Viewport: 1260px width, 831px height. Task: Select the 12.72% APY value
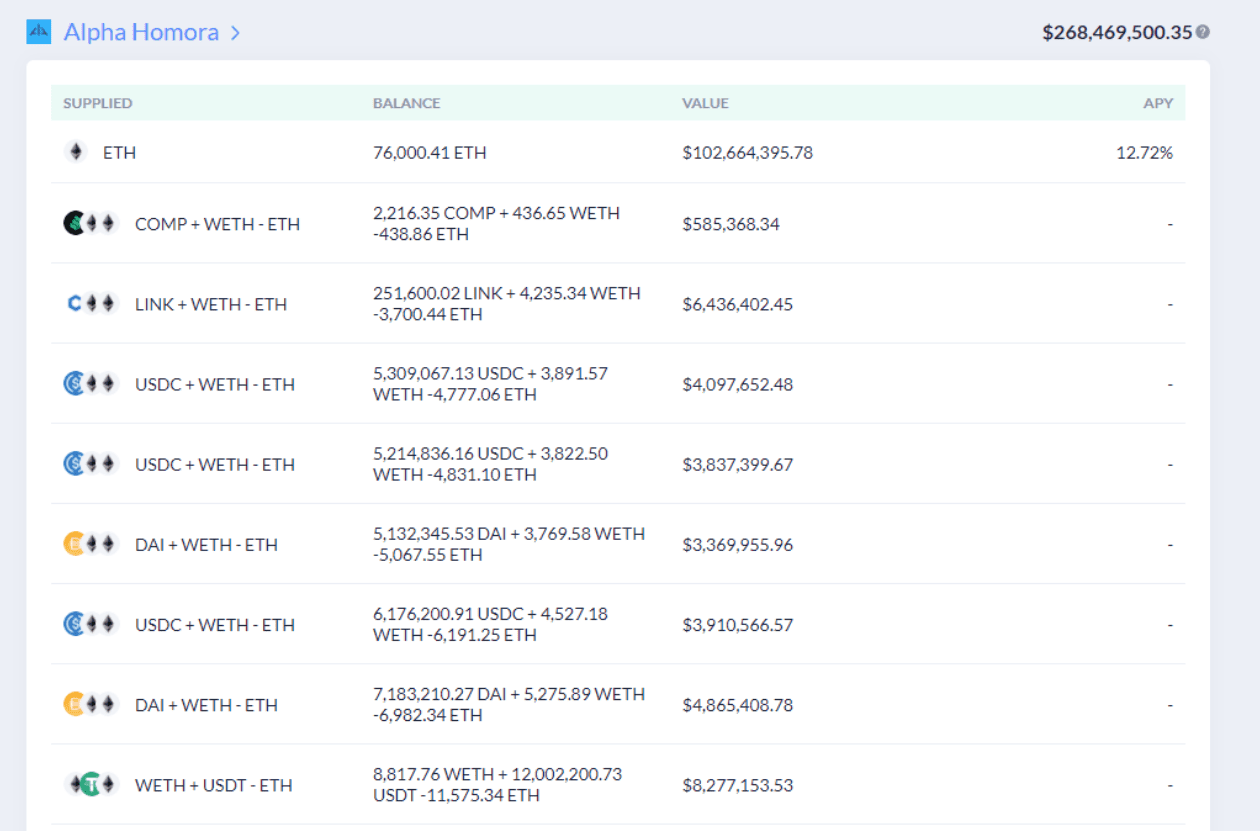click(x=1145, y=153)
